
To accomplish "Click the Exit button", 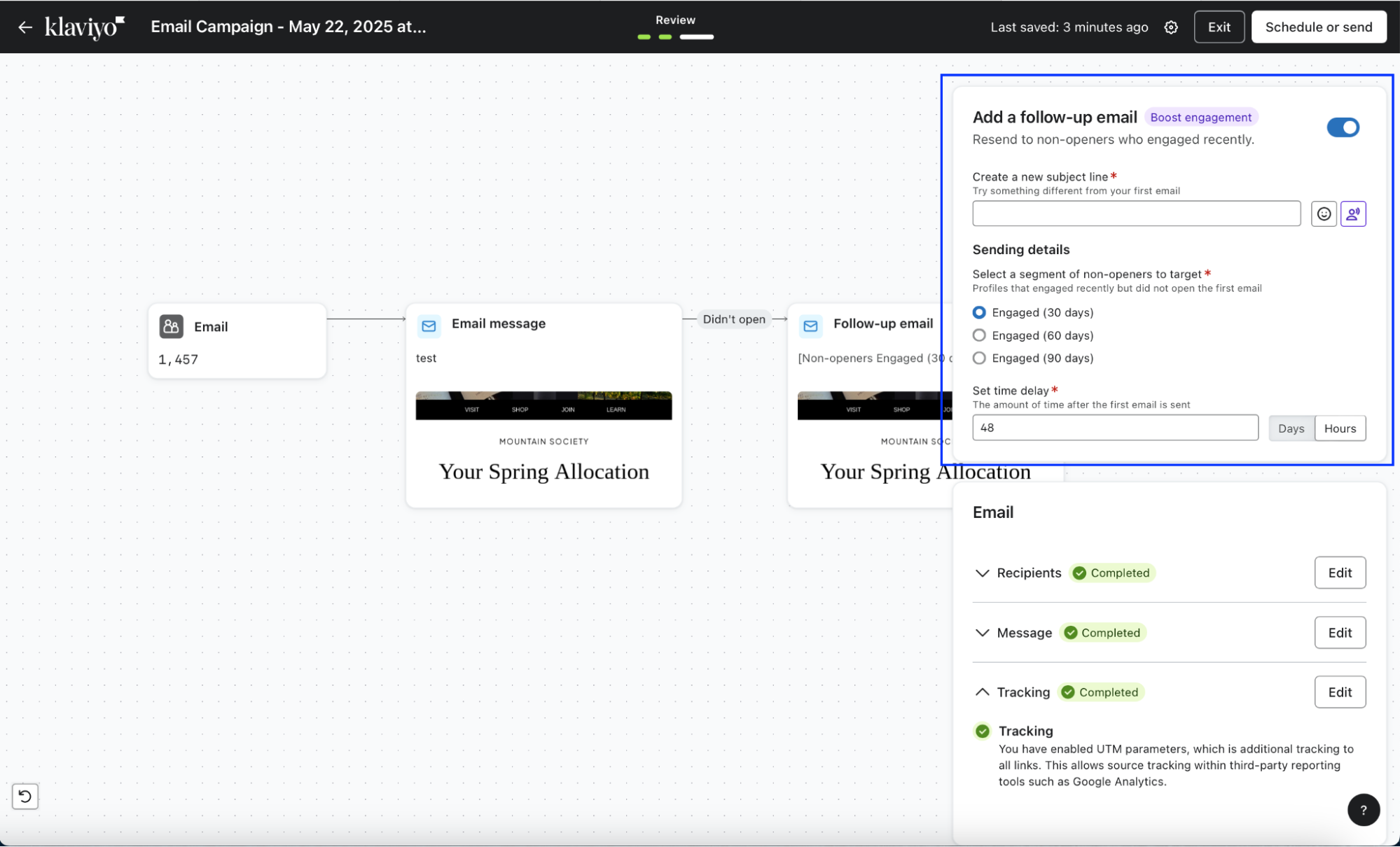I will point(1219,27).
